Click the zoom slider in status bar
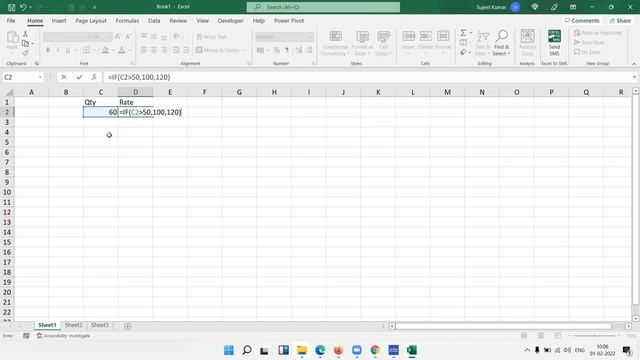 pyautogui.click(x=594, y=336)
